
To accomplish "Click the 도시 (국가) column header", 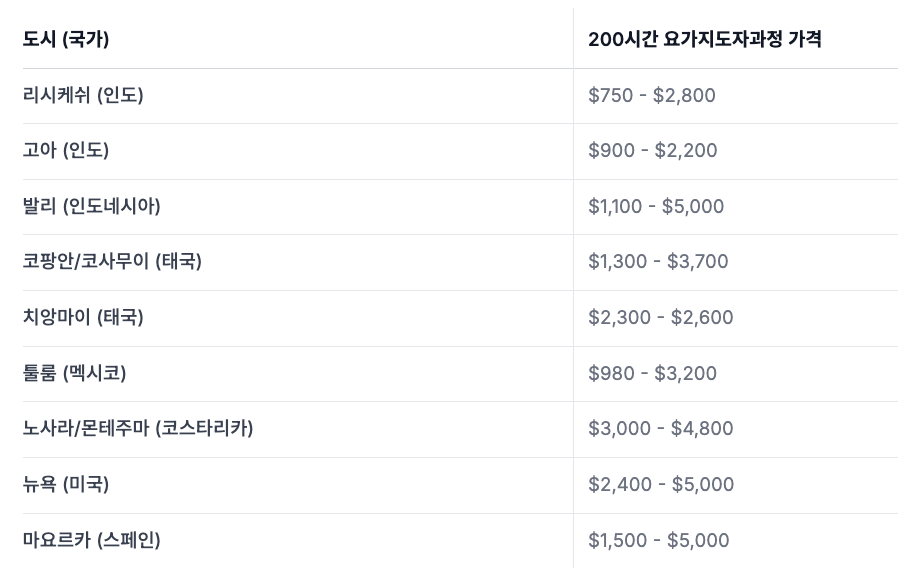I will 66,40.
